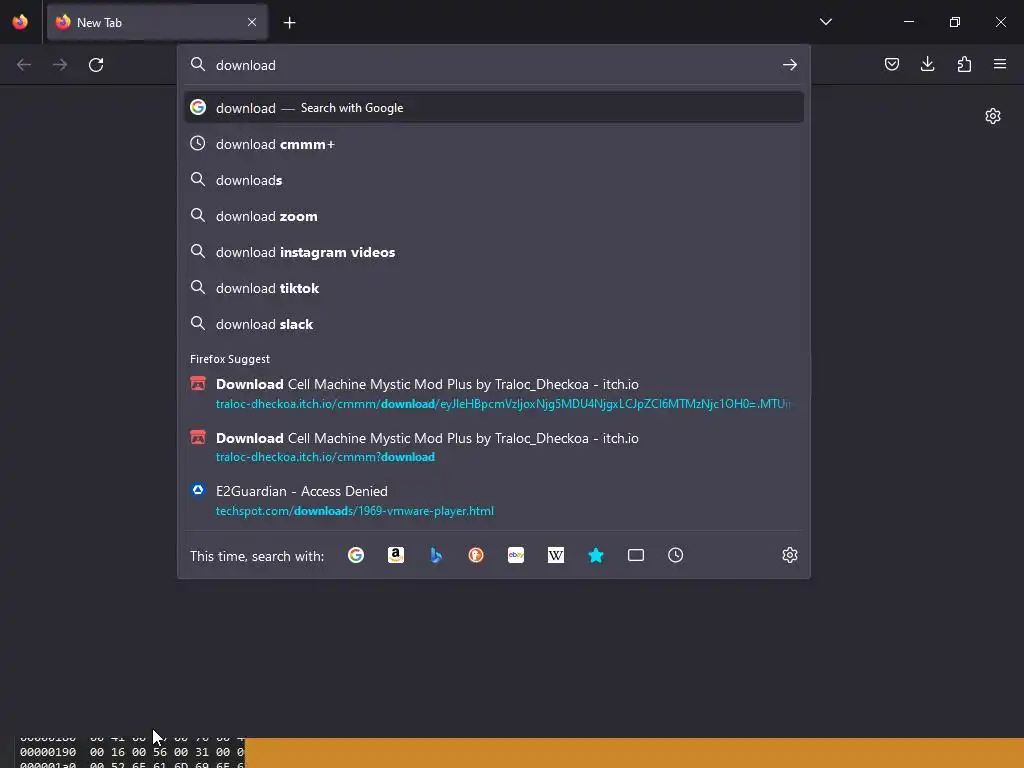The height and width of the screenshot is (768, 1024).
Task: Click the Go arrow in address bar
Action: point(790,65)
